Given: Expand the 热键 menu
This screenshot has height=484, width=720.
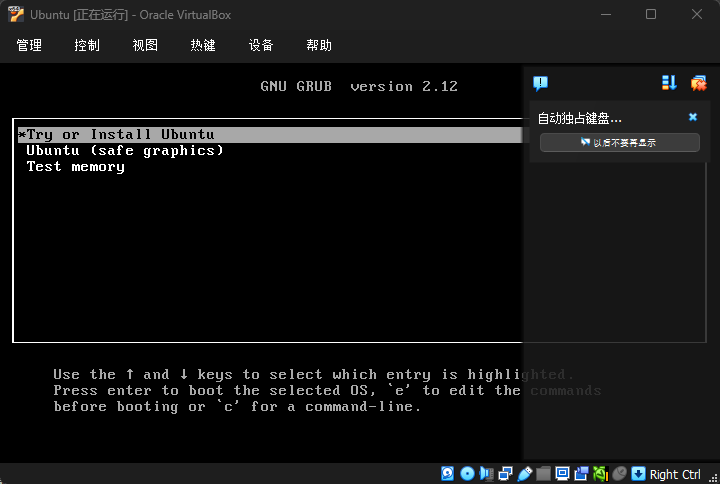Looking at the screenshot, I should pyautogui.click(x=203, y=45).
